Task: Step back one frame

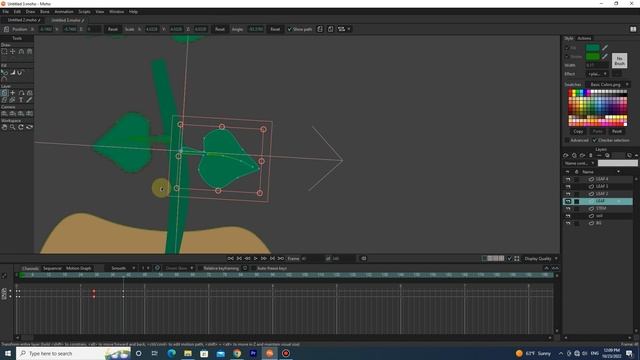Action: (x=247, y=258)
